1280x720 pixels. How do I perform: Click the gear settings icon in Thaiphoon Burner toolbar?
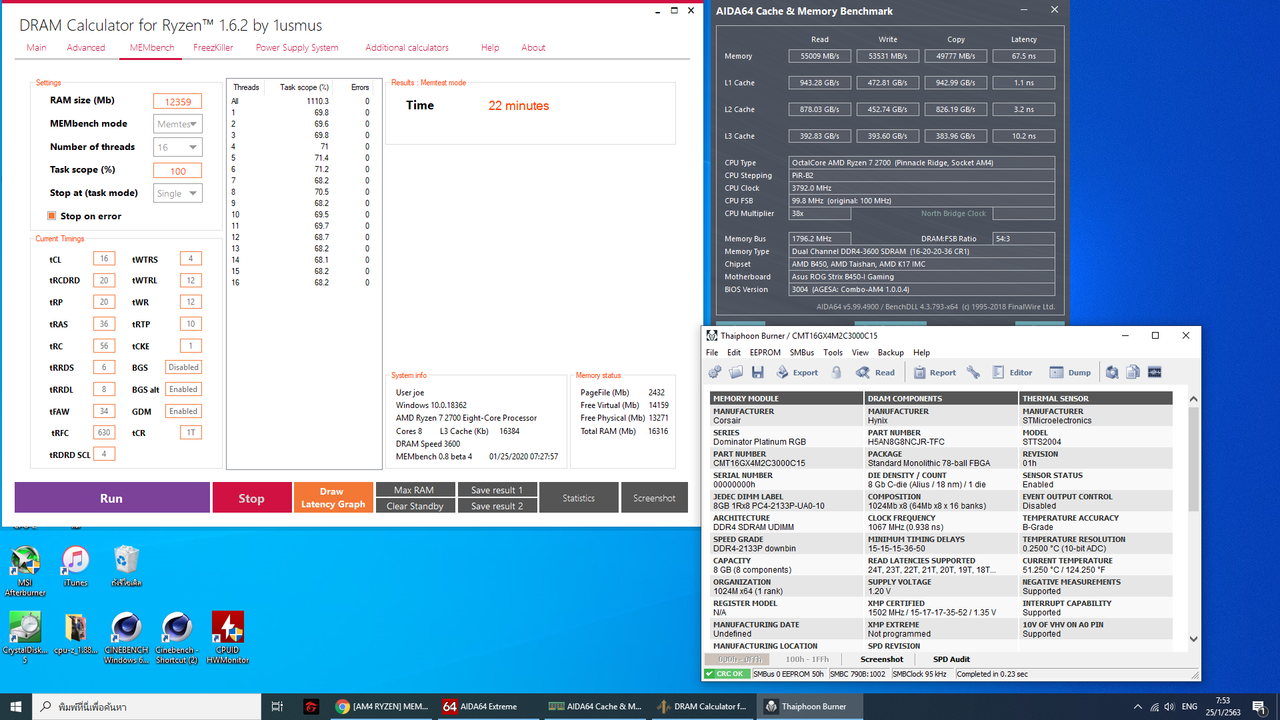tap(715, 372)
